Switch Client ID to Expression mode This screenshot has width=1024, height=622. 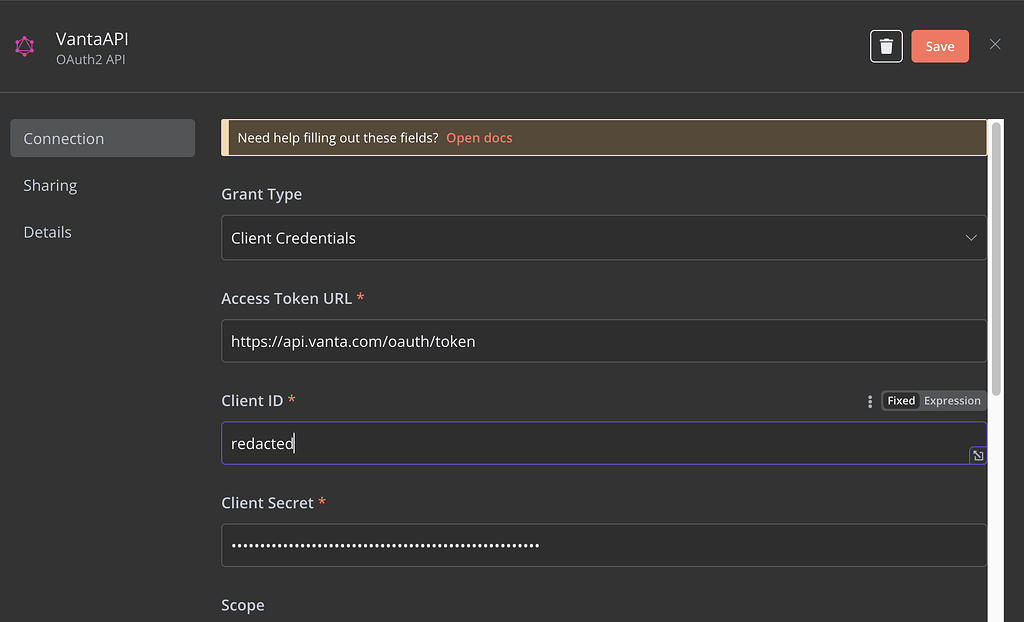(951, 400)
